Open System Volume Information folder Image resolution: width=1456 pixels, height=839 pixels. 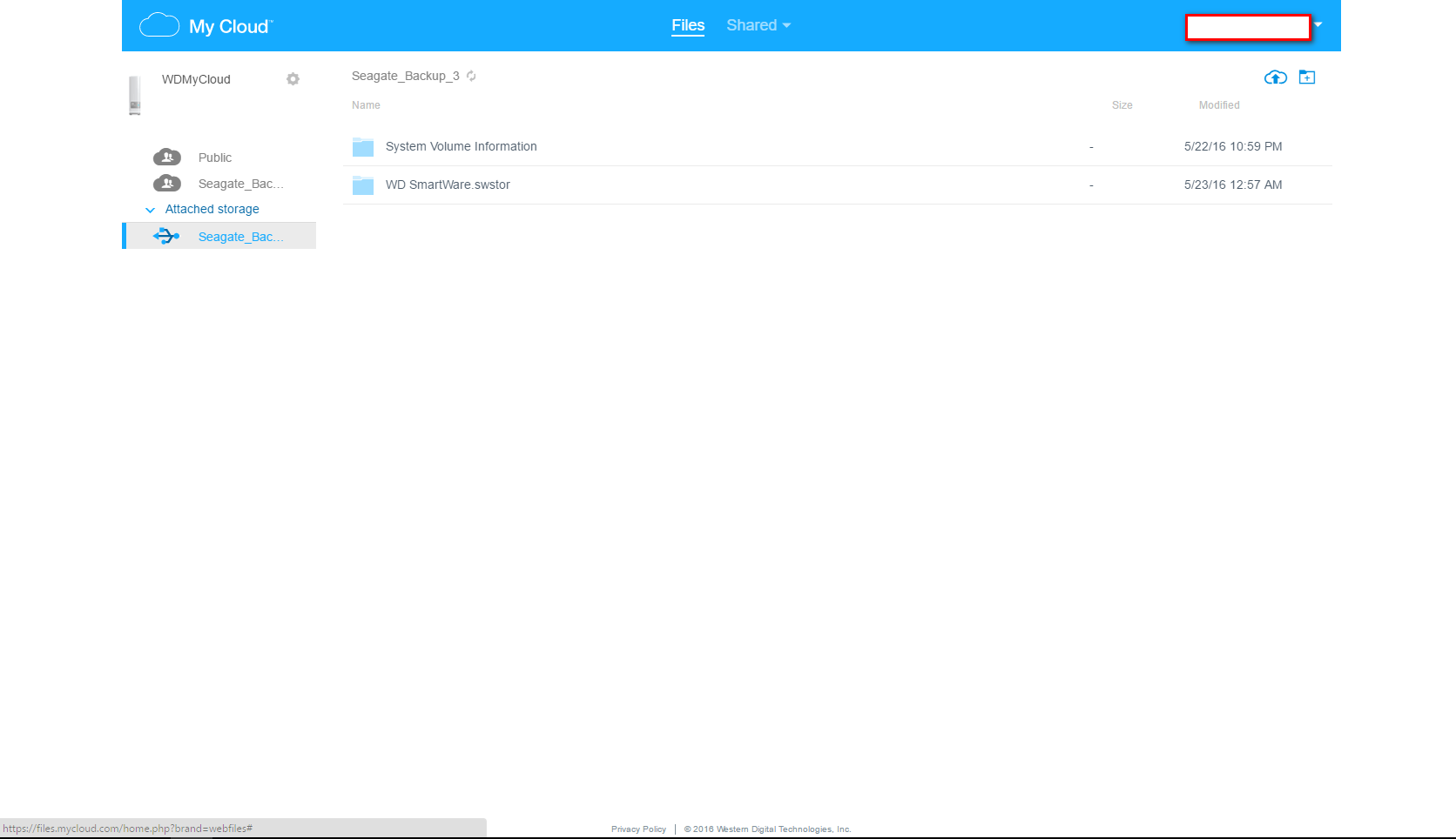click(x=462, y=146)
